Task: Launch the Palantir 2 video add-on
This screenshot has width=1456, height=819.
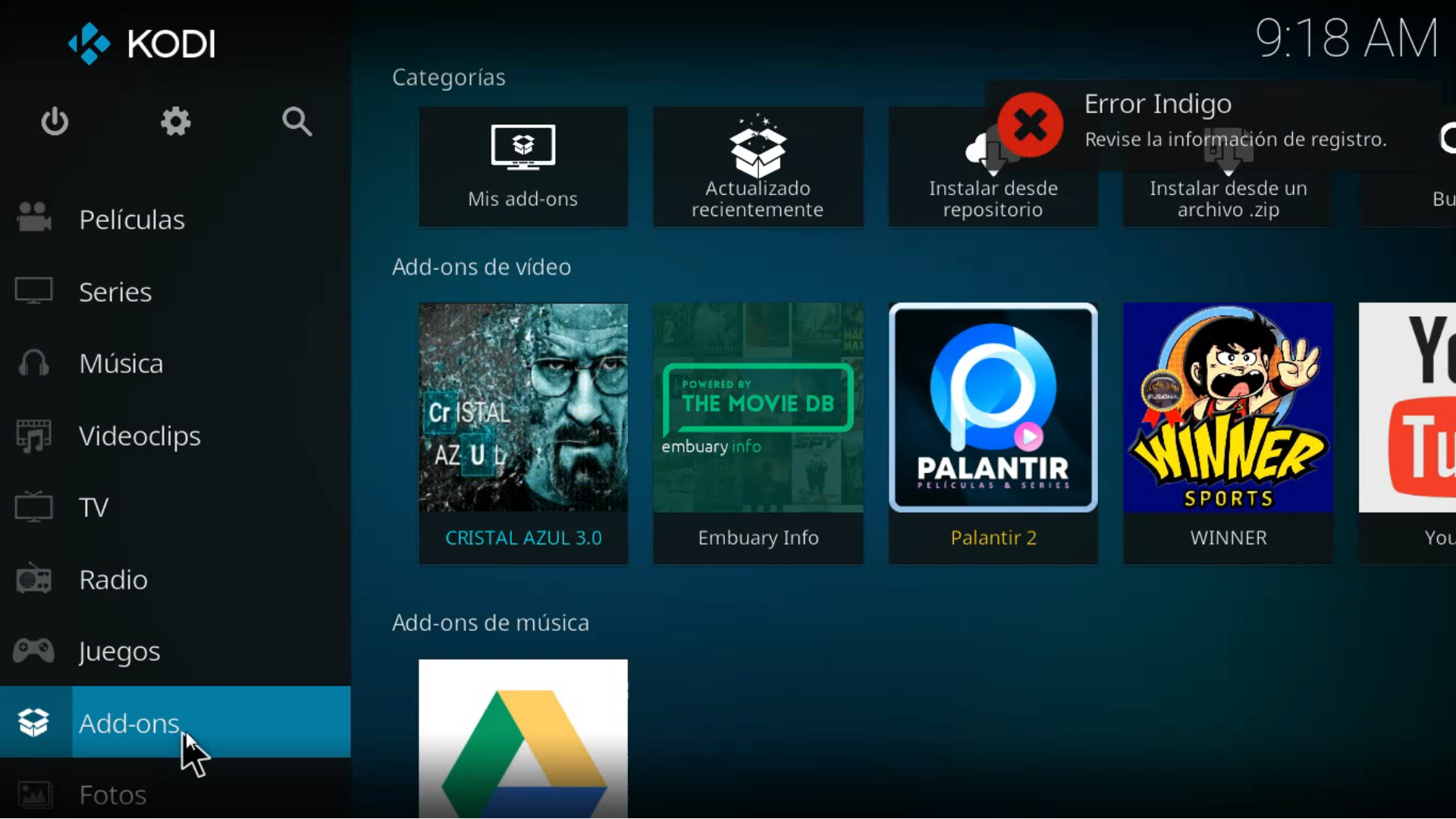Action: tap(993, 432)
